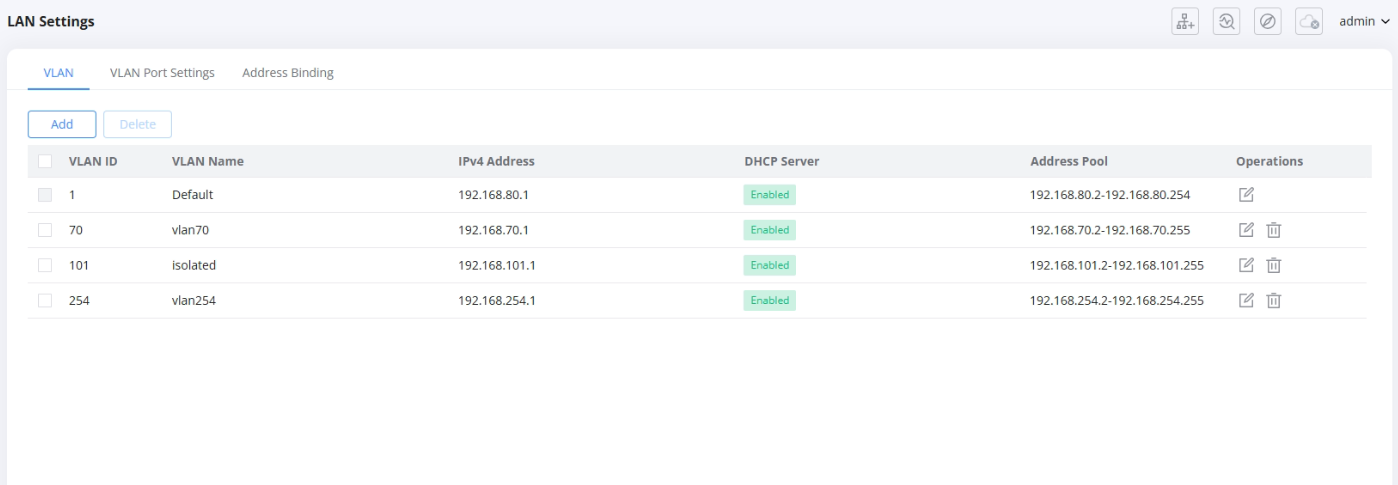This screenshot has width=1398, height=485.
Task: Delete the vlan70 row via trash icon
Action: (x=1274, y=230)
